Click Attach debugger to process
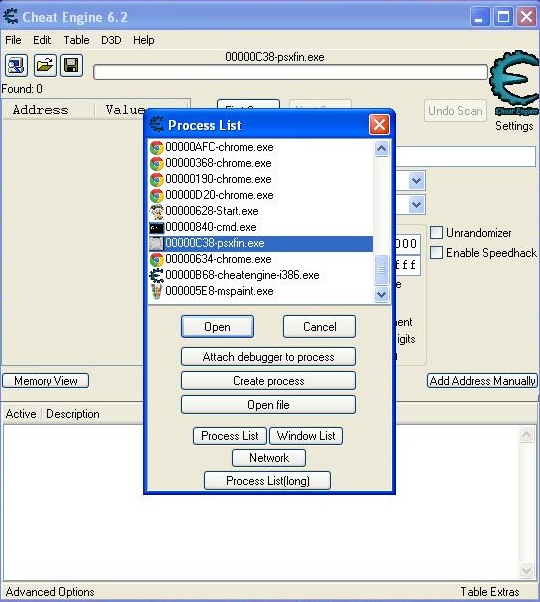The height and width of the screenshot is (602, 540). pos(268,357)
